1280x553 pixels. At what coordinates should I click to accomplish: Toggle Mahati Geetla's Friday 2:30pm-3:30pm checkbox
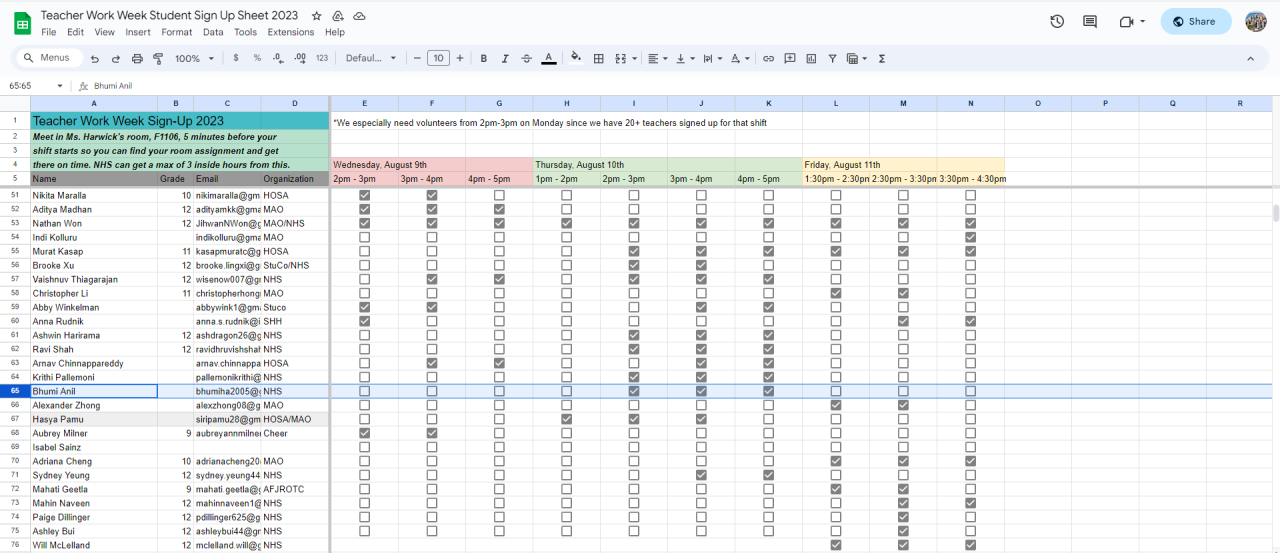(x=904, y=490)
